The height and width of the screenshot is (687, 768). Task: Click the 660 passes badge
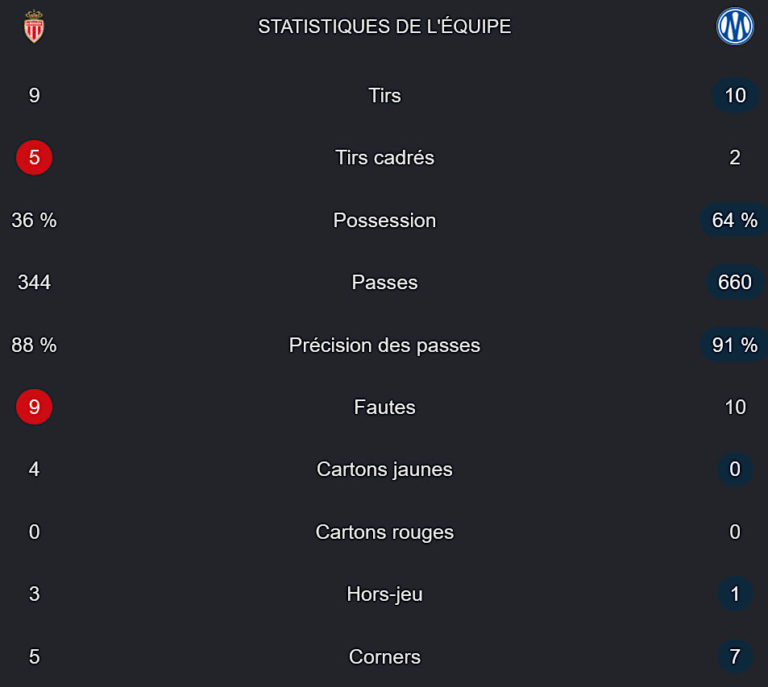coord(735,283)
